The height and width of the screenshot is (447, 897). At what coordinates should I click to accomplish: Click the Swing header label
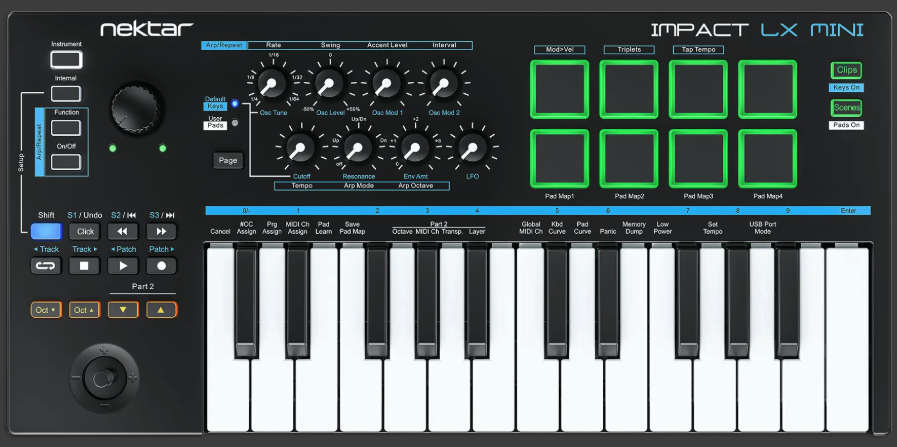coord(330,45)
